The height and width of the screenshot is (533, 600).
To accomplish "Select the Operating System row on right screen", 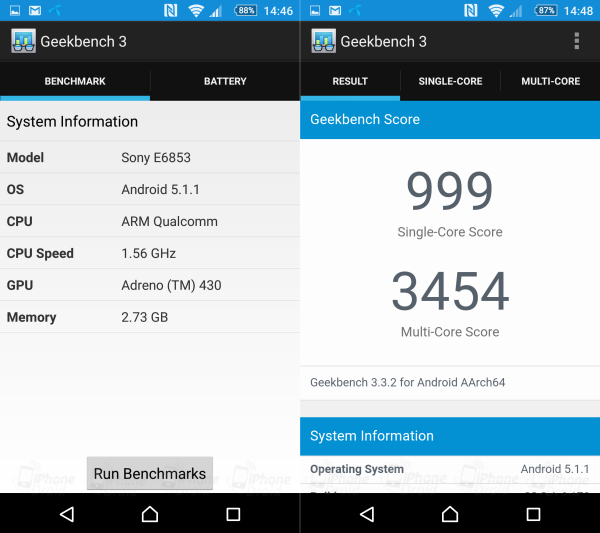I will pyautogui.click(x=450, y=469).
